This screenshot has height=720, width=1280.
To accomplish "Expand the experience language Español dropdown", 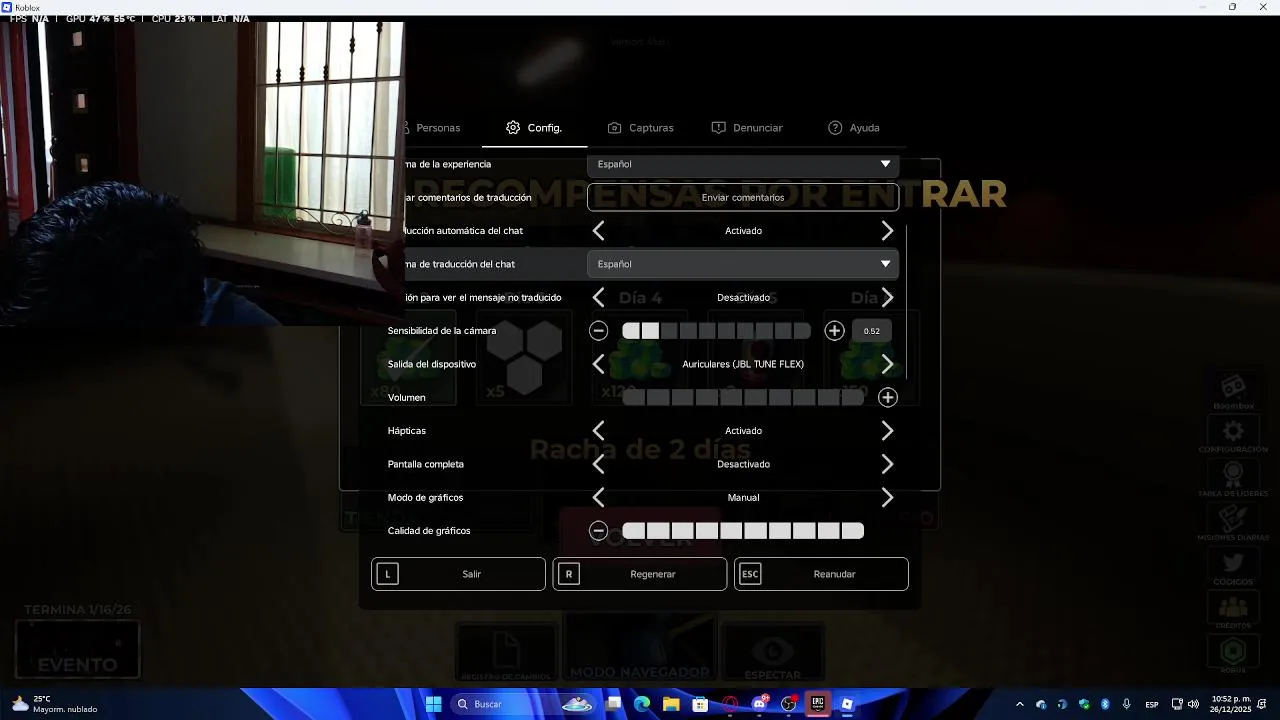I will coord(743,164).
